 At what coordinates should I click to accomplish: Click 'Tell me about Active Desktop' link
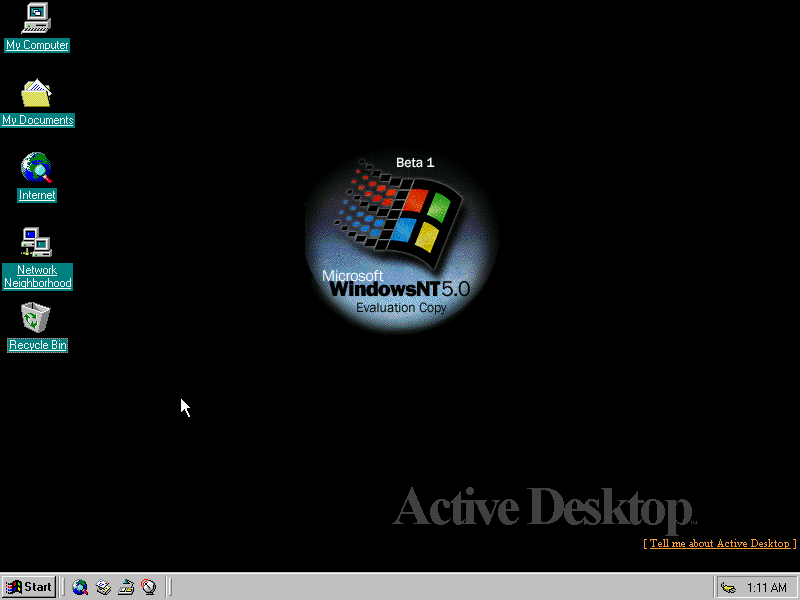pyautogui.click(x=719, y=544)
